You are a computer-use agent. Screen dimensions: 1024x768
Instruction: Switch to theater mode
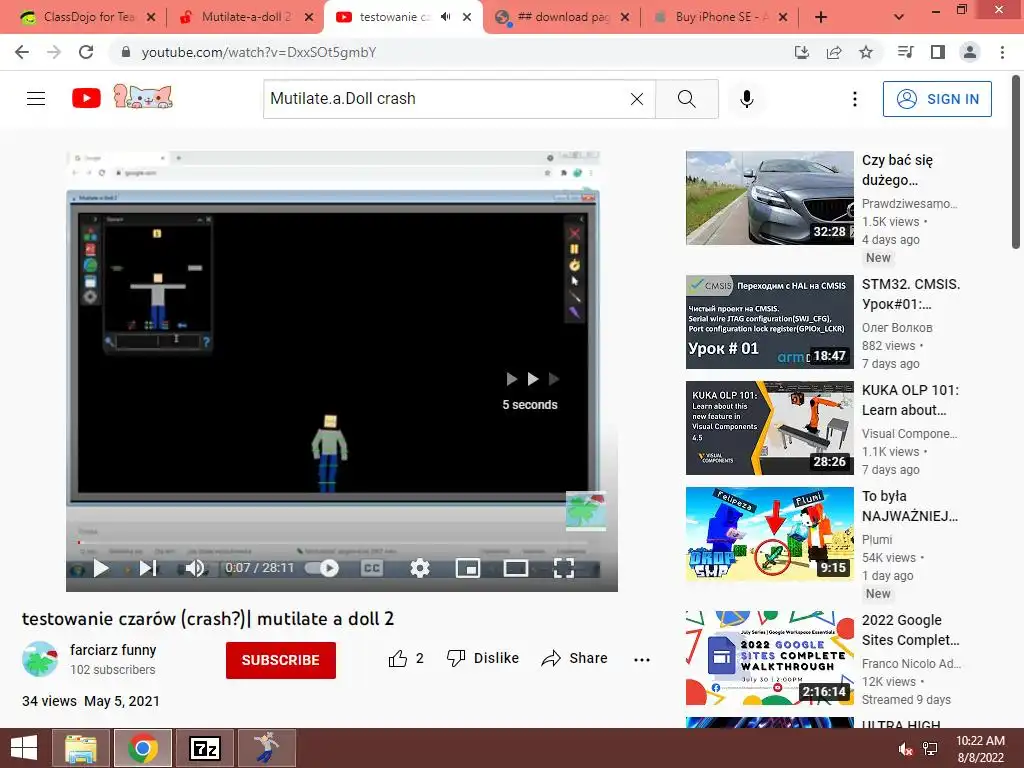(x=515, y=568)
